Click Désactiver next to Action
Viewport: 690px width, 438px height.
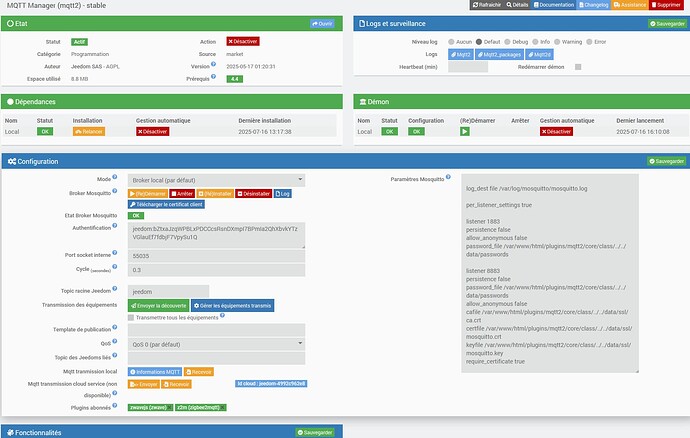coord(243,41)
